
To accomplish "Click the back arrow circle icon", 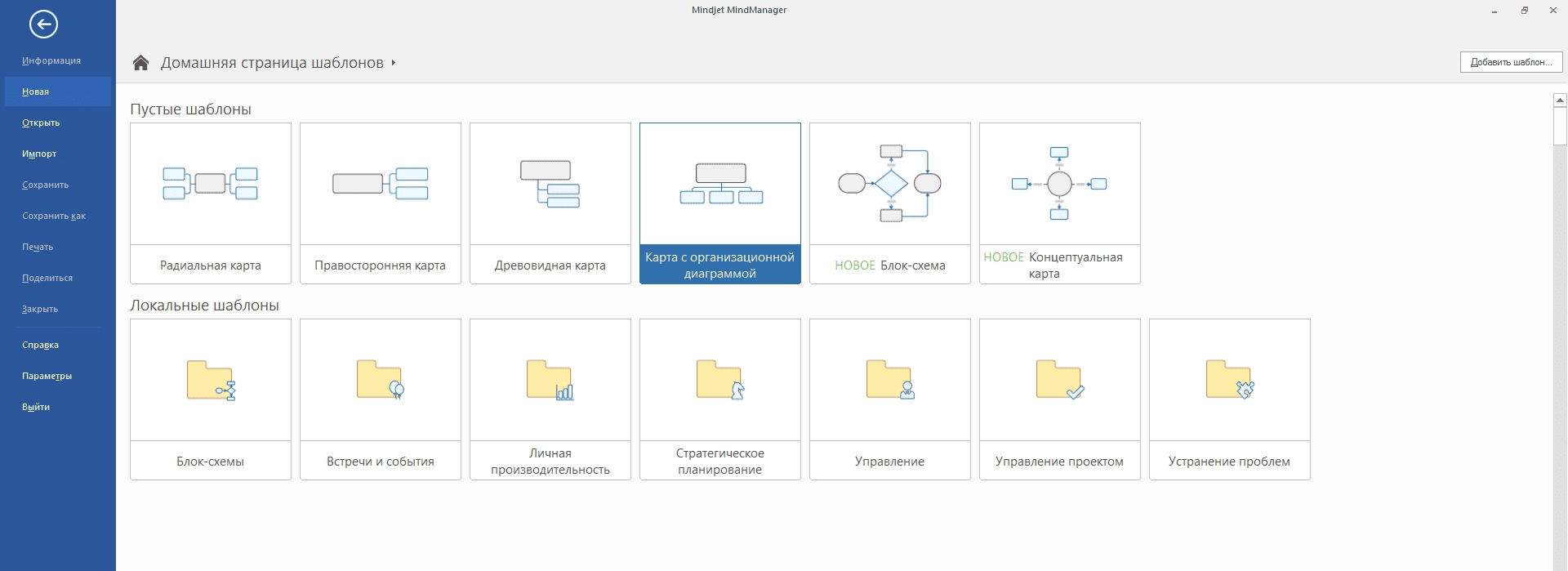I will (x=43, y=25).
